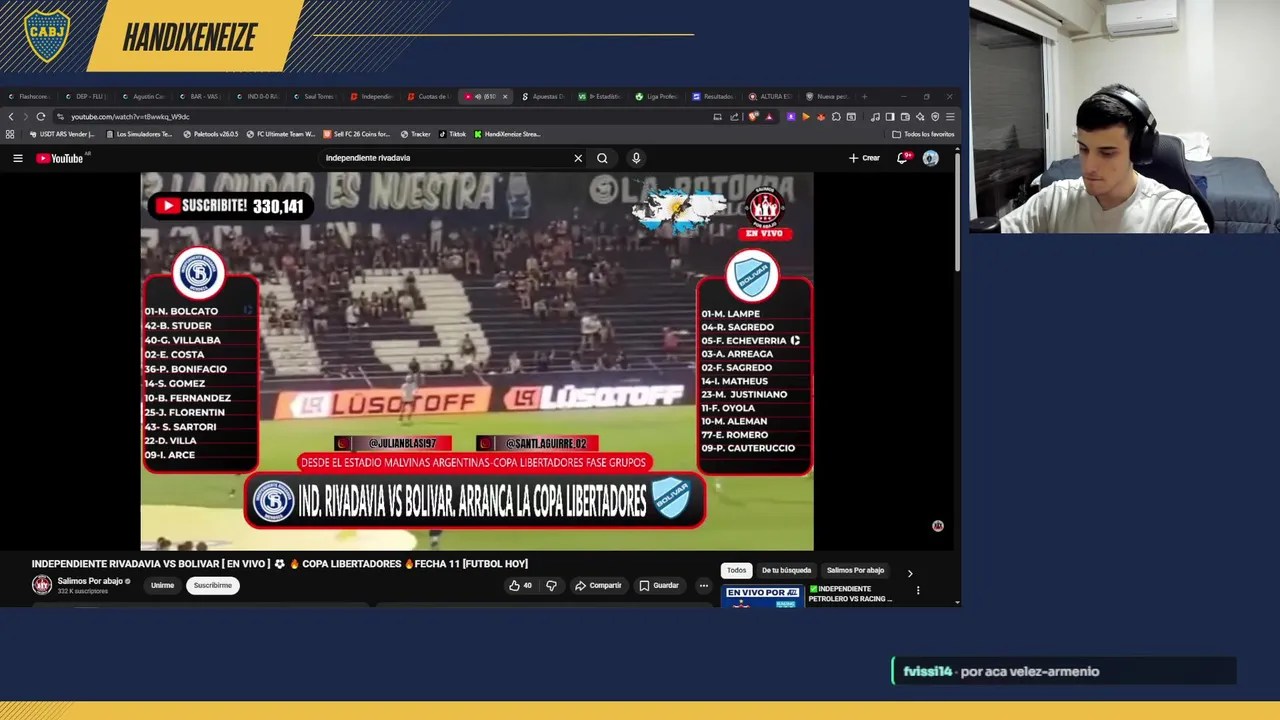This screenshot has height=720, width=1280.
Task: Open the Salimos Por abajo channel name
Action: tap(90, 581)
